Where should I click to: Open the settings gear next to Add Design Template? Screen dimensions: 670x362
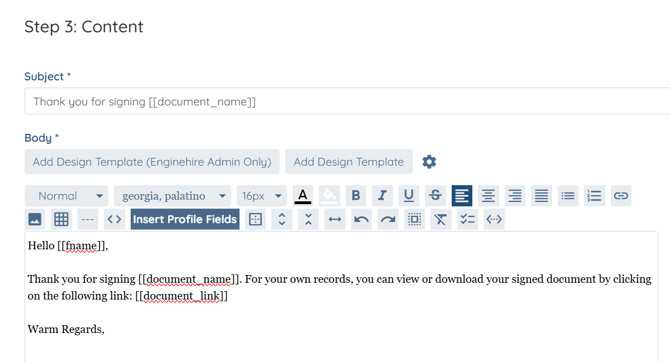tap(429, 162)
